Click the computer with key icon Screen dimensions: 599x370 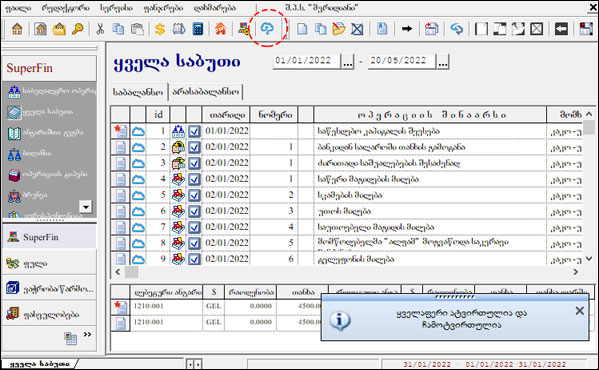coord(244,29)
